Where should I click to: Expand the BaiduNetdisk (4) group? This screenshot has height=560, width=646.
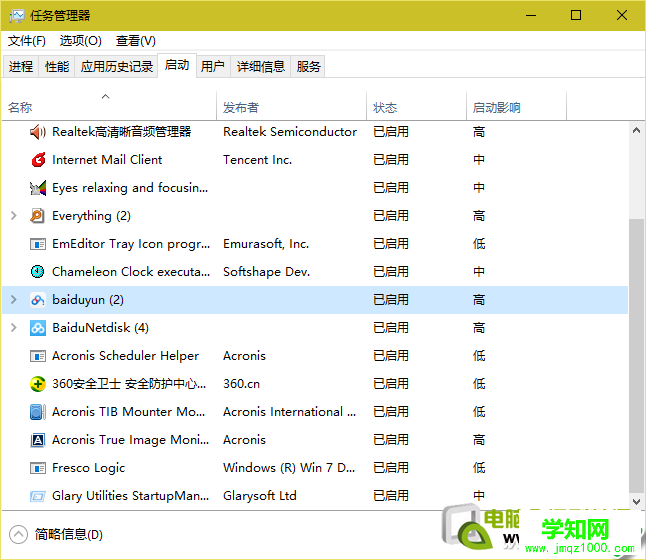pyautogui.click(x=13, y=328)
